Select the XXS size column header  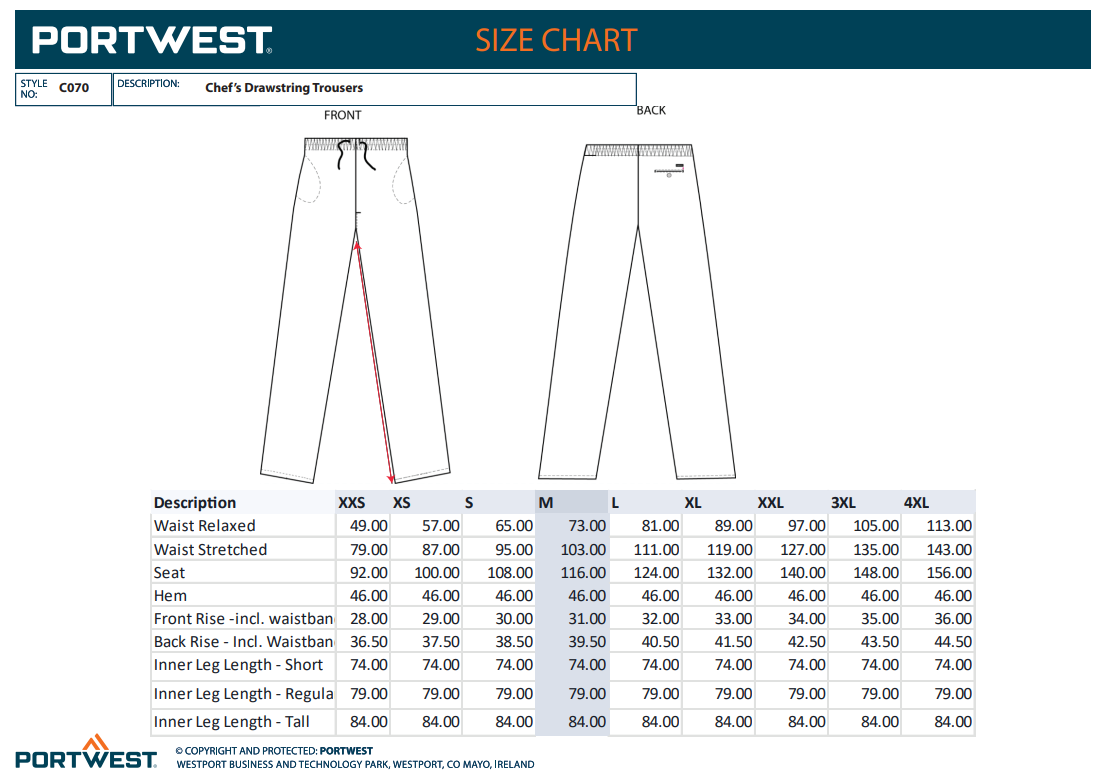(351, 503)
